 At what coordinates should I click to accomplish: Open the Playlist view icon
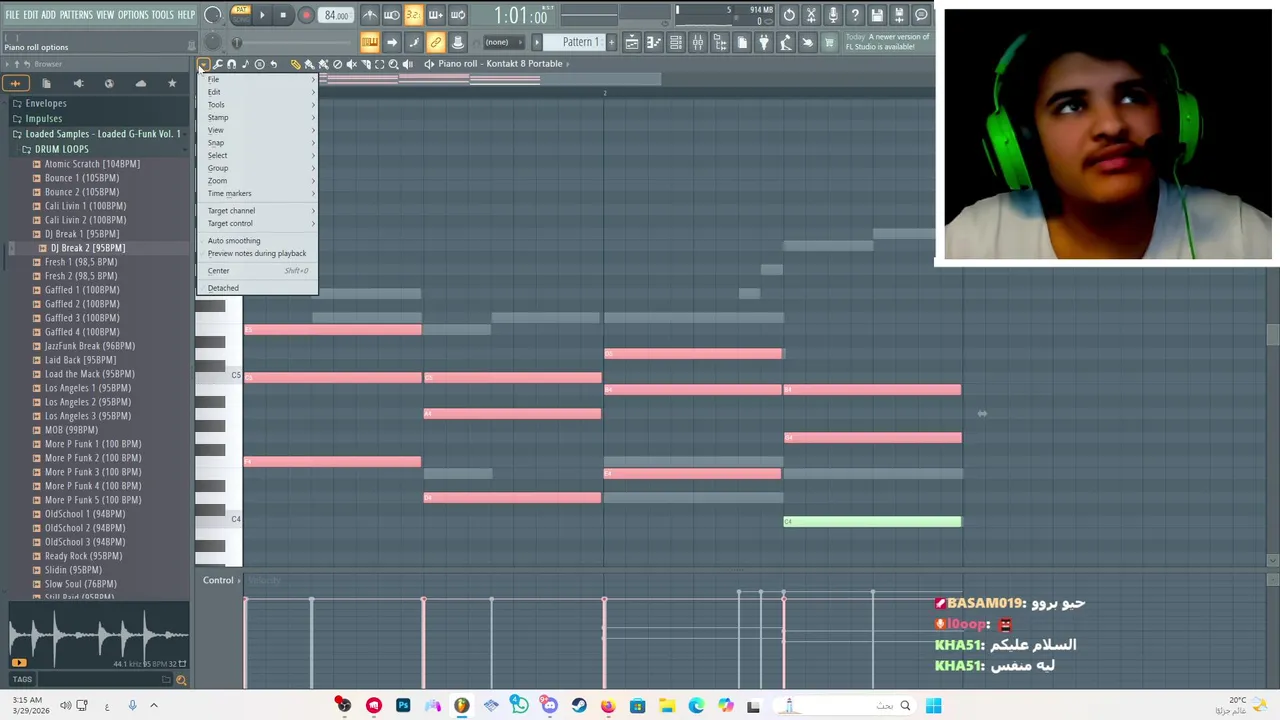pyautogui.click(x=632, y=42)
